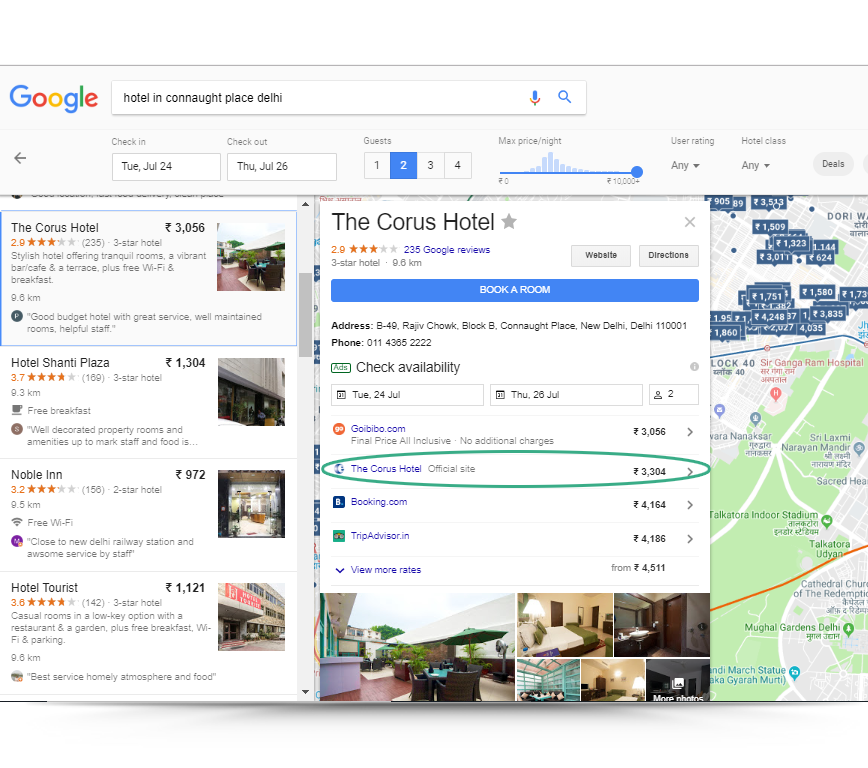Image resolution: width=868 pixels, height=768 pixels.
Task: Click the blue search magnifier icon
Action: [565, 97]
